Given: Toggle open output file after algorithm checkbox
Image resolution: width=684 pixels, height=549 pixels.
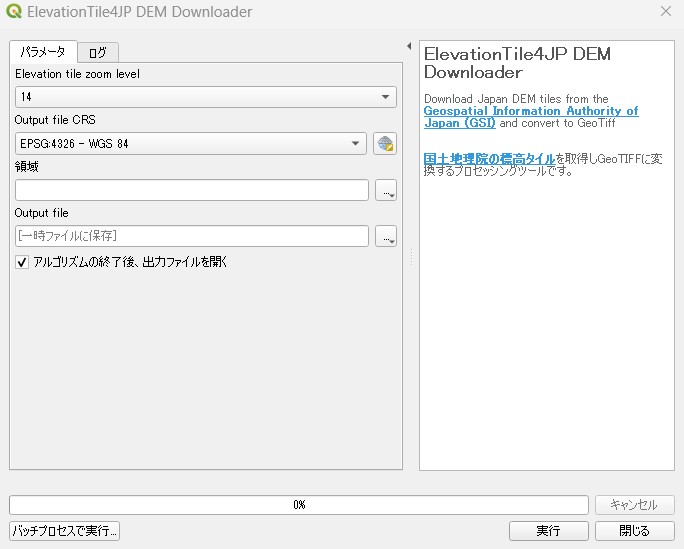Looking at the screenshot, I should [22, 262].
